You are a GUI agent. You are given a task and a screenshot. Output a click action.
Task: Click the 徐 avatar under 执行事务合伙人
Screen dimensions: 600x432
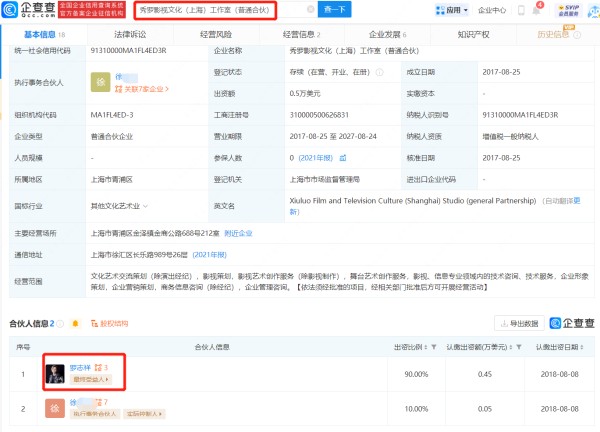(100, 82)
